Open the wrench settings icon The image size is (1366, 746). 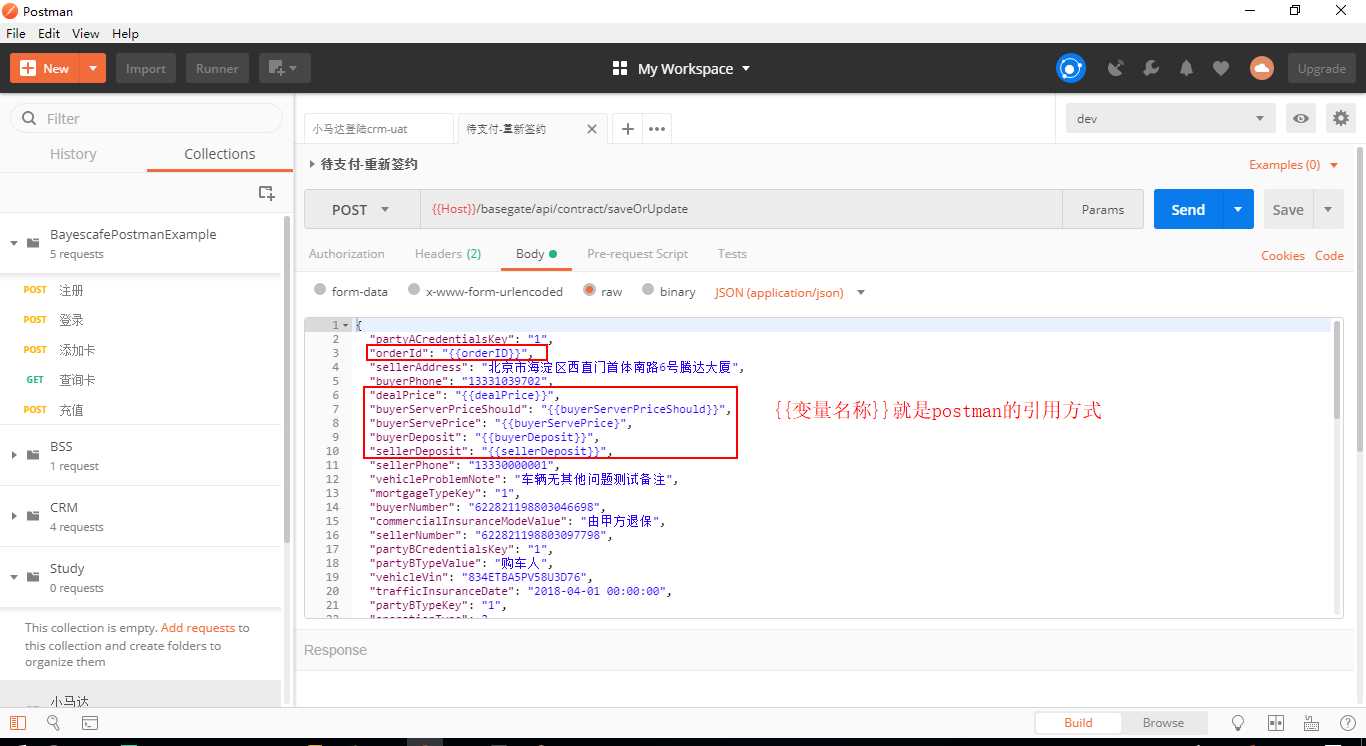coord(1151,68)
